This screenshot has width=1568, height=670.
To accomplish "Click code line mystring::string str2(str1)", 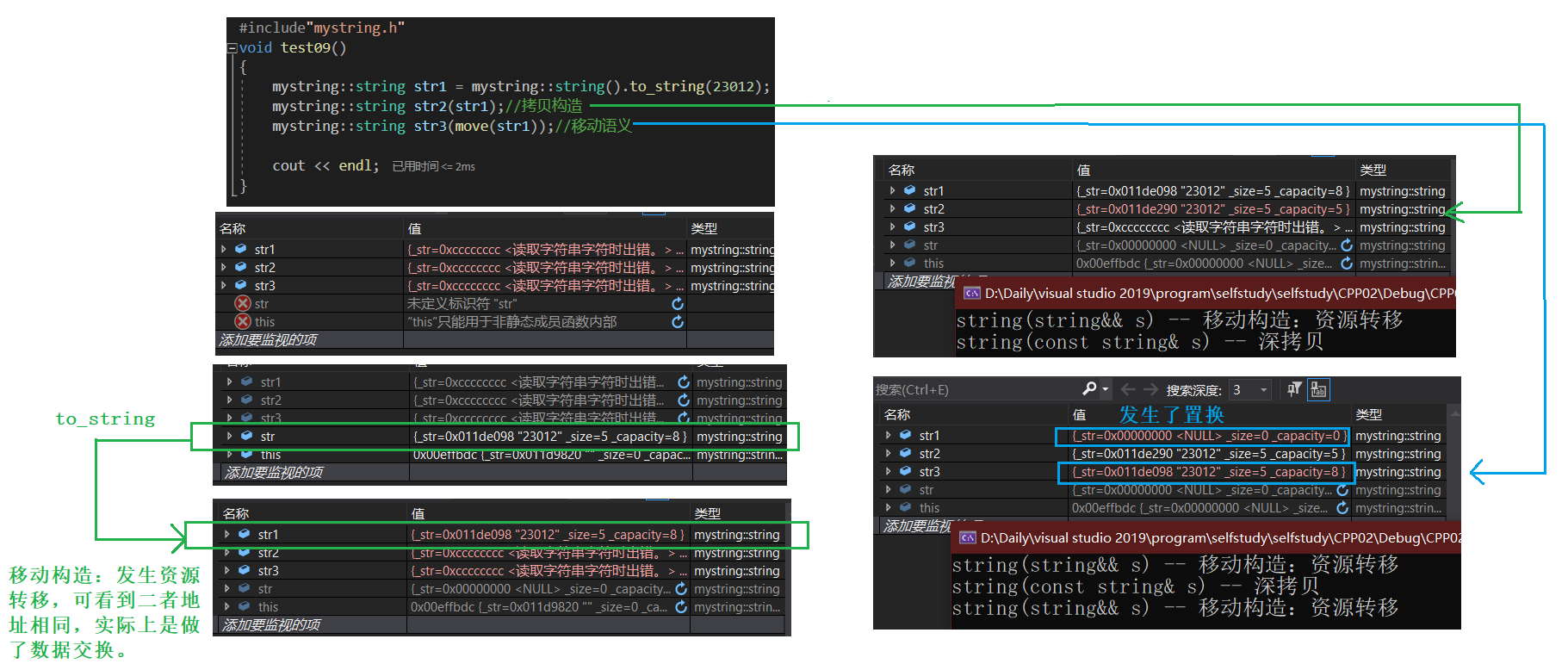I will point(427,106).
